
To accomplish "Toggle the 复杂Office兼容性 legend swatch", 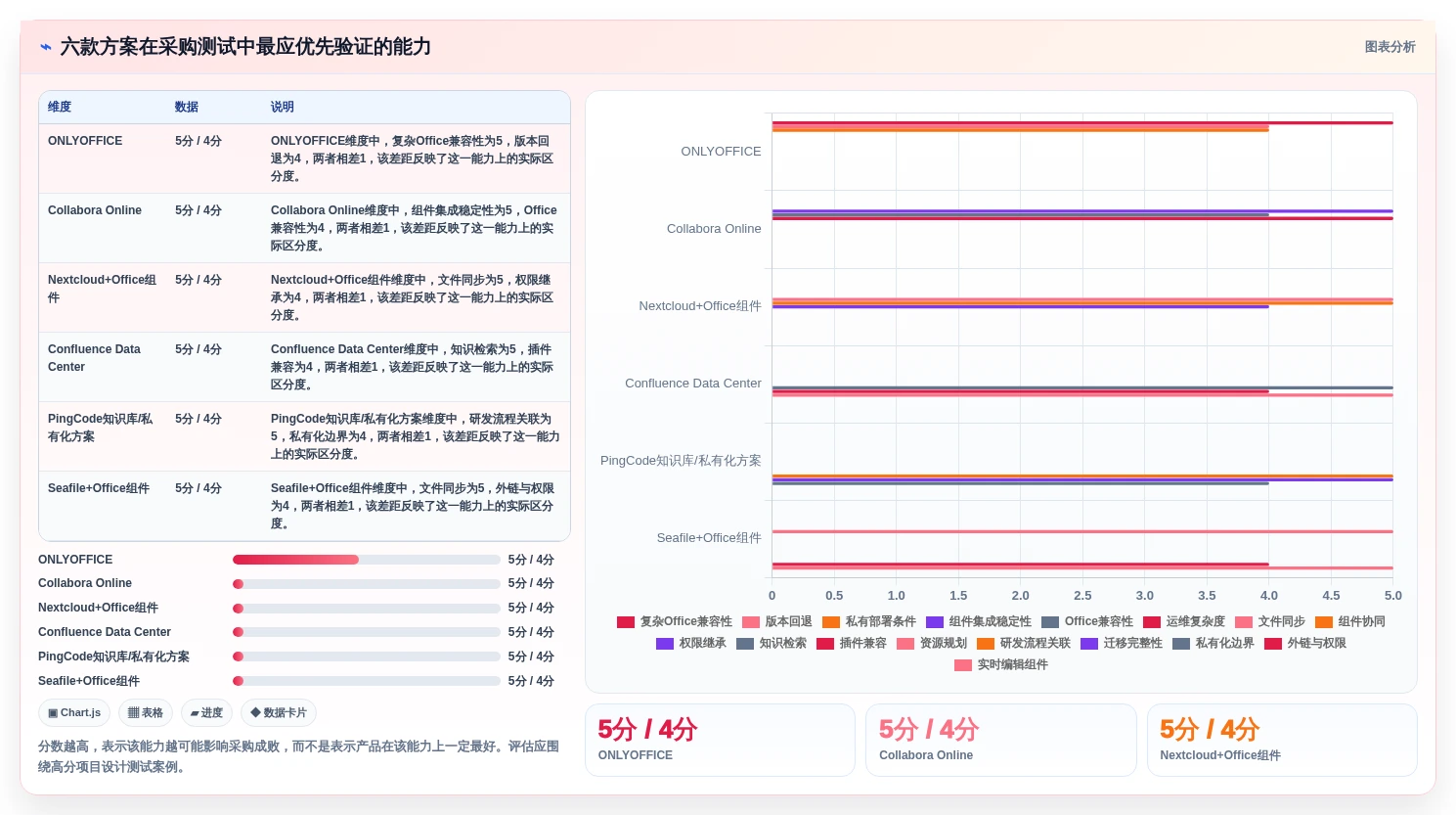I will [x=626, y=621].
